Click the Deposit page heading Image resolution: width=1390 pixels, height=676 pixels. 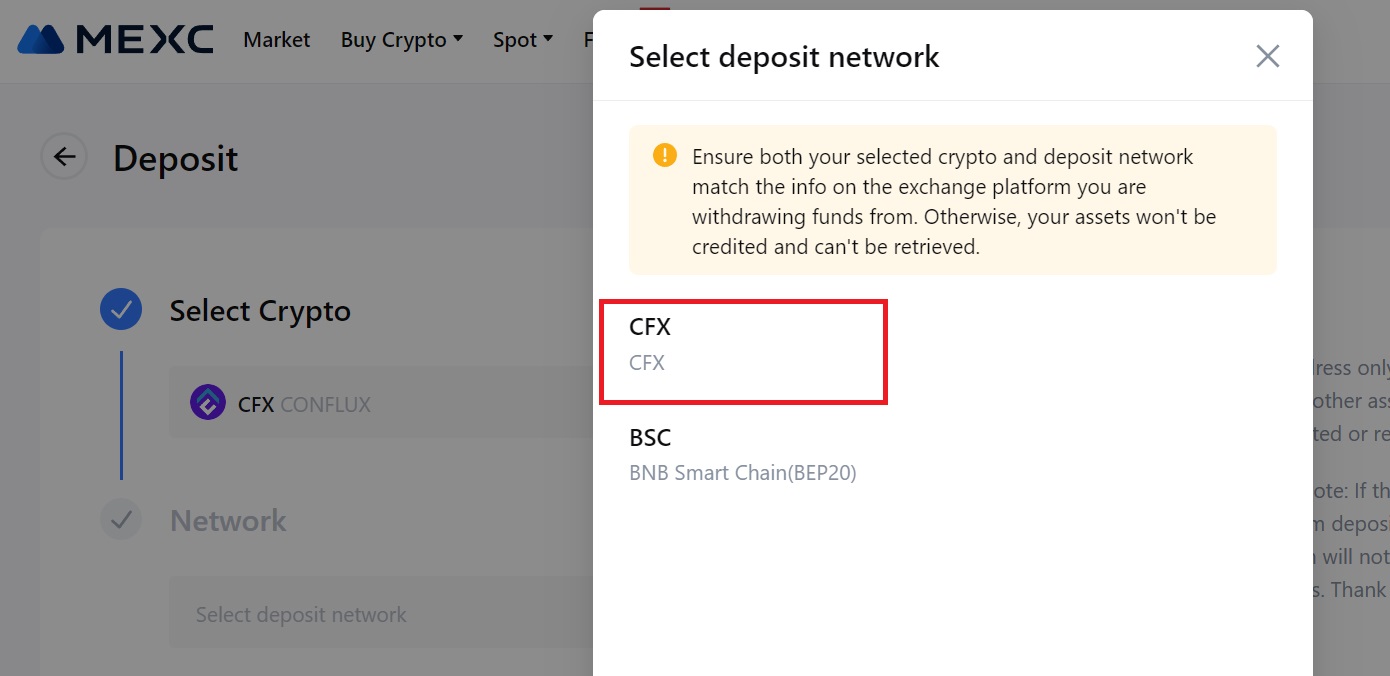[x=175, y=158]
